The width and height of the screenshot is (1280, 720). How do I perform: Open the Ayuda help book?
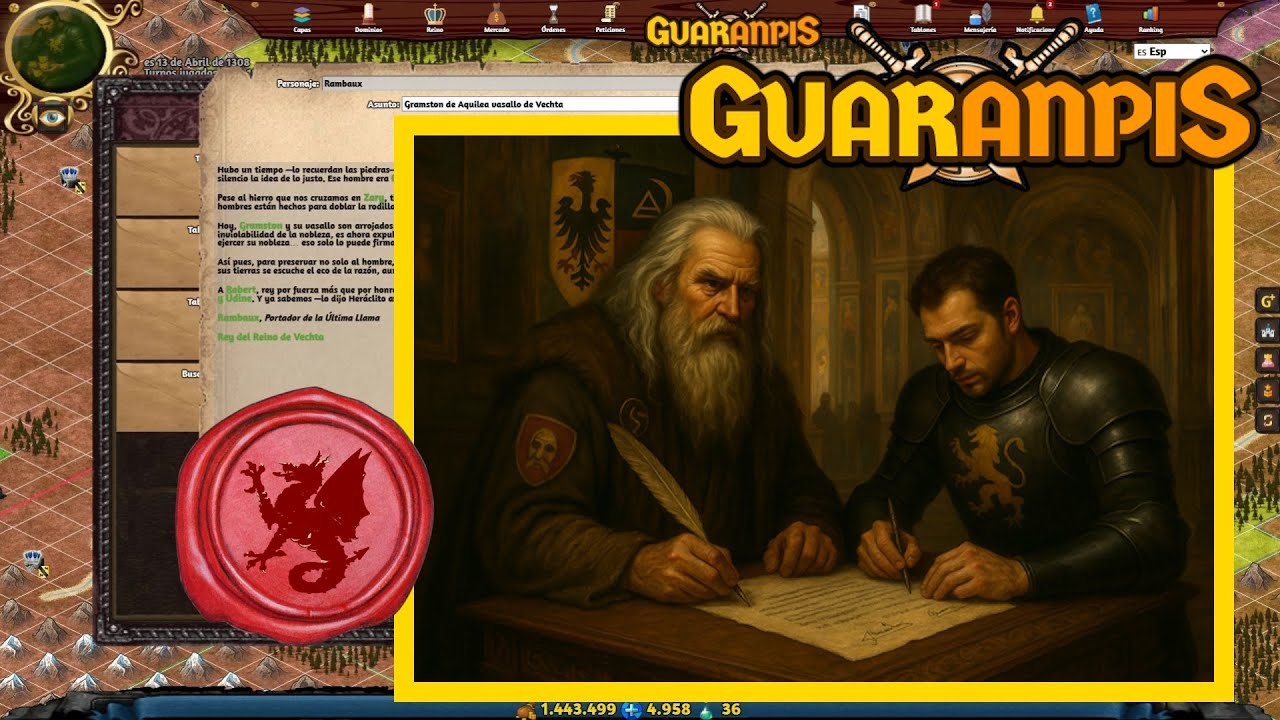pyautogui.click(x=1093, y=18)
